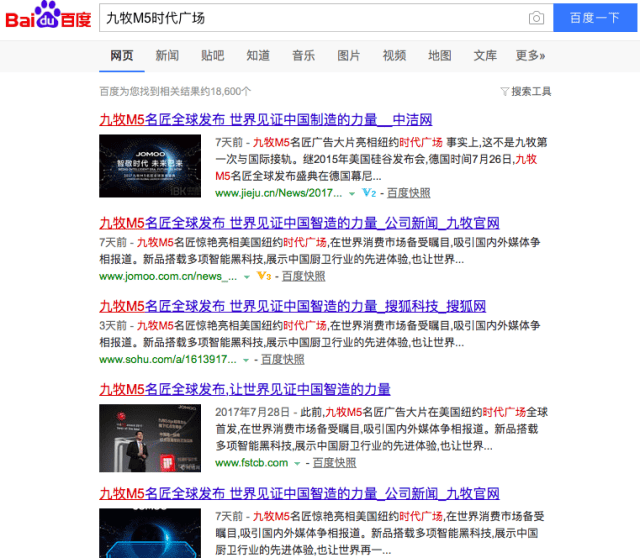Screen dimensions: 640x558
Task: Switch to the 图片 tab
Action: click(349, 56)
